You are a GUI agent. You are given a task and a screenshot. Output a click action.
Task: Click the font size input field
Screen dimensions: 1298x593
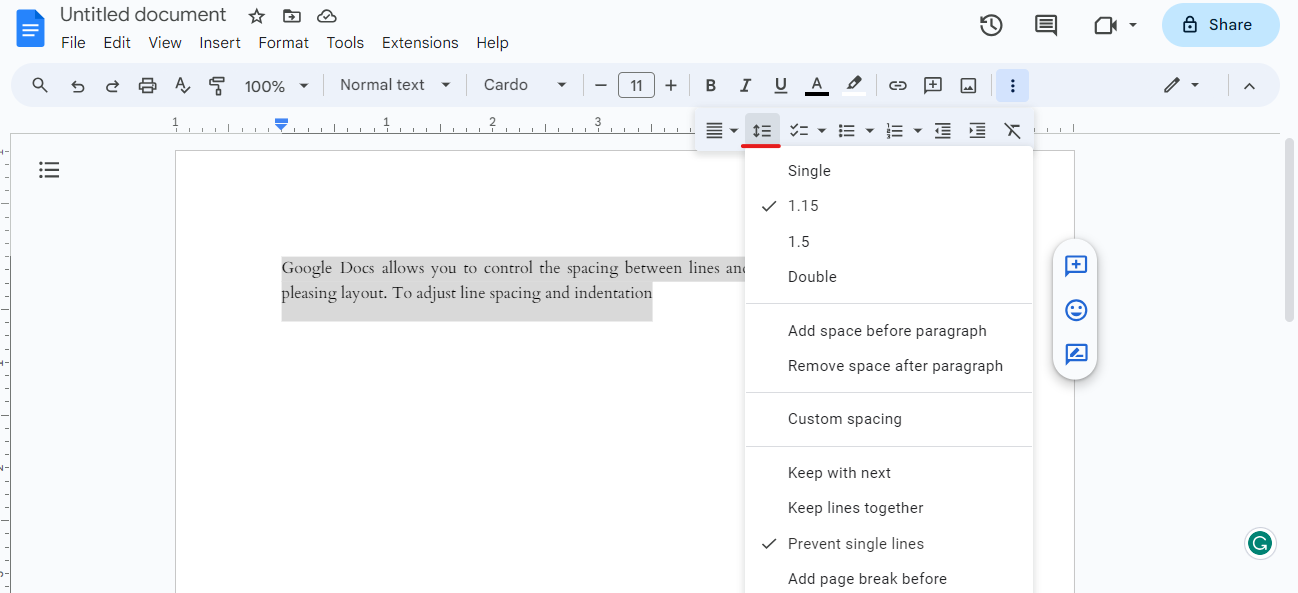[636, 86]
